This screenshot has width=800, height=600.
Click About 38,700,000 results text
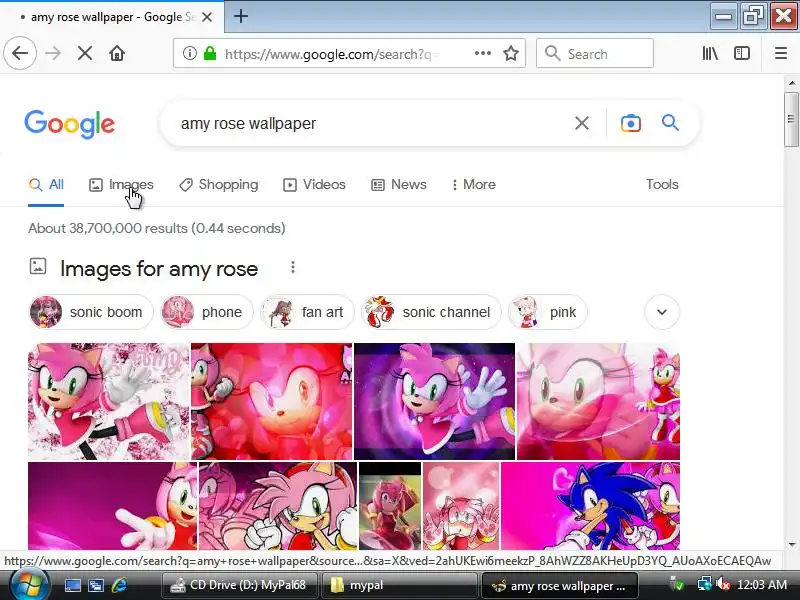point(157,228)
